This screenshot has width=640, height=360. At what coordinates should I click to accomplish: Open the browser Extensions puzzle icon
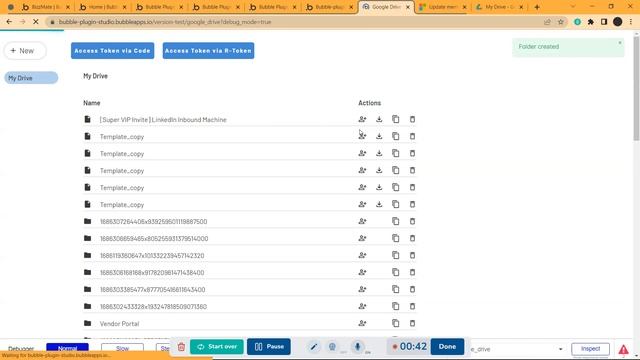tap(591, 22)
